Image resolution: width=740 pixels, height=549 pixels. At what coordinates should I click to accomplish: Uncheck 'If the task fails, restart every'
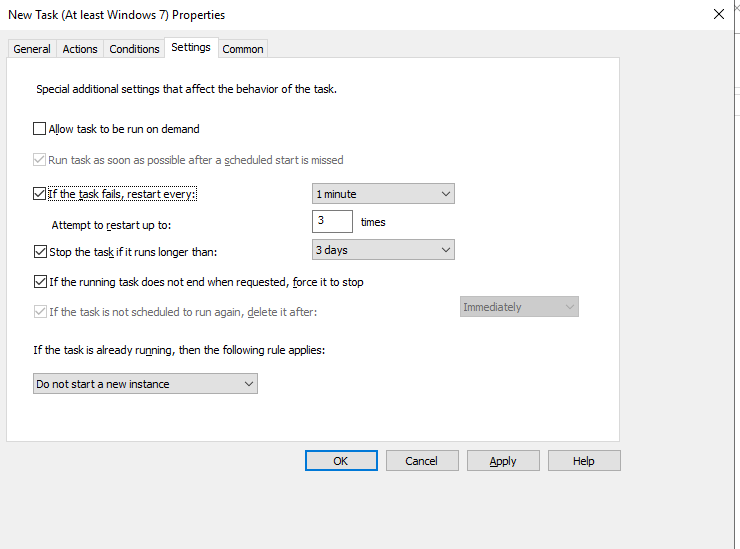pos(40,194)
